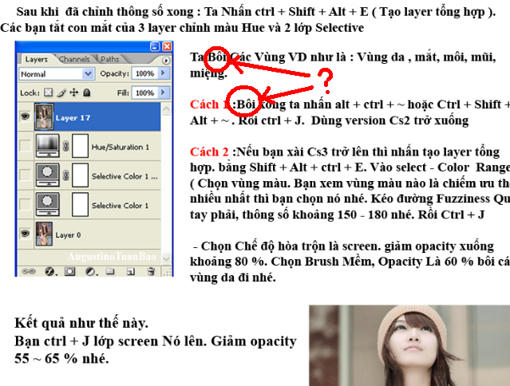Image resolution: width=510 pixels, height=386 pixels.
Task: Switch to the Paths tab
Action: (109, 59)
